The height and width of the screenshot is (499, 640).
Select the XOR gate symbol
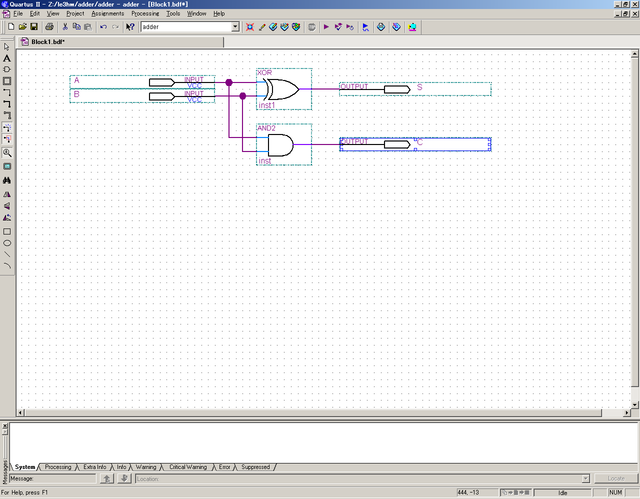pyautogui.click(x=284, y=89)
